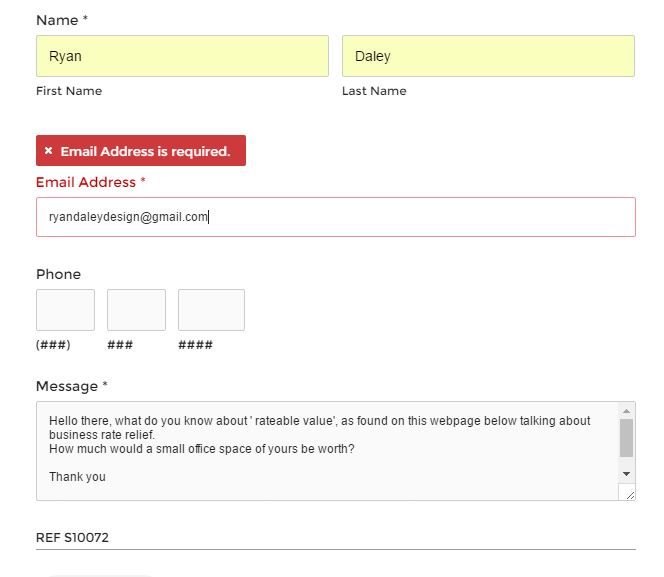Click the '(###)' phone hint

pyautogui.click(x=53, y=345)
